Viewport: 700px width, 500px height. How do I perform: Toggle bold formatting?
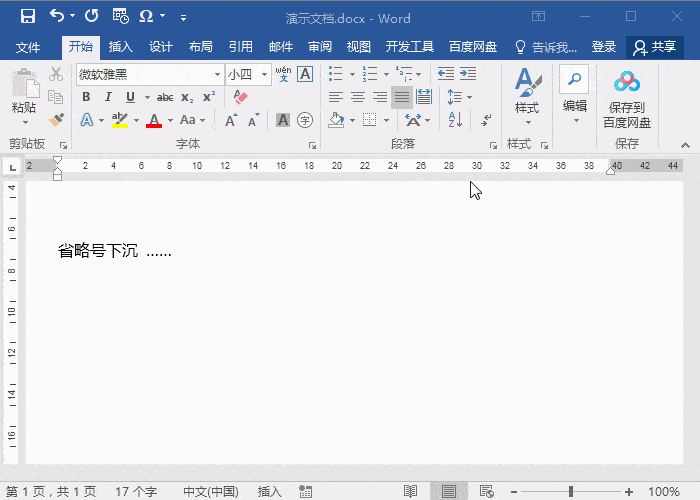86,97
